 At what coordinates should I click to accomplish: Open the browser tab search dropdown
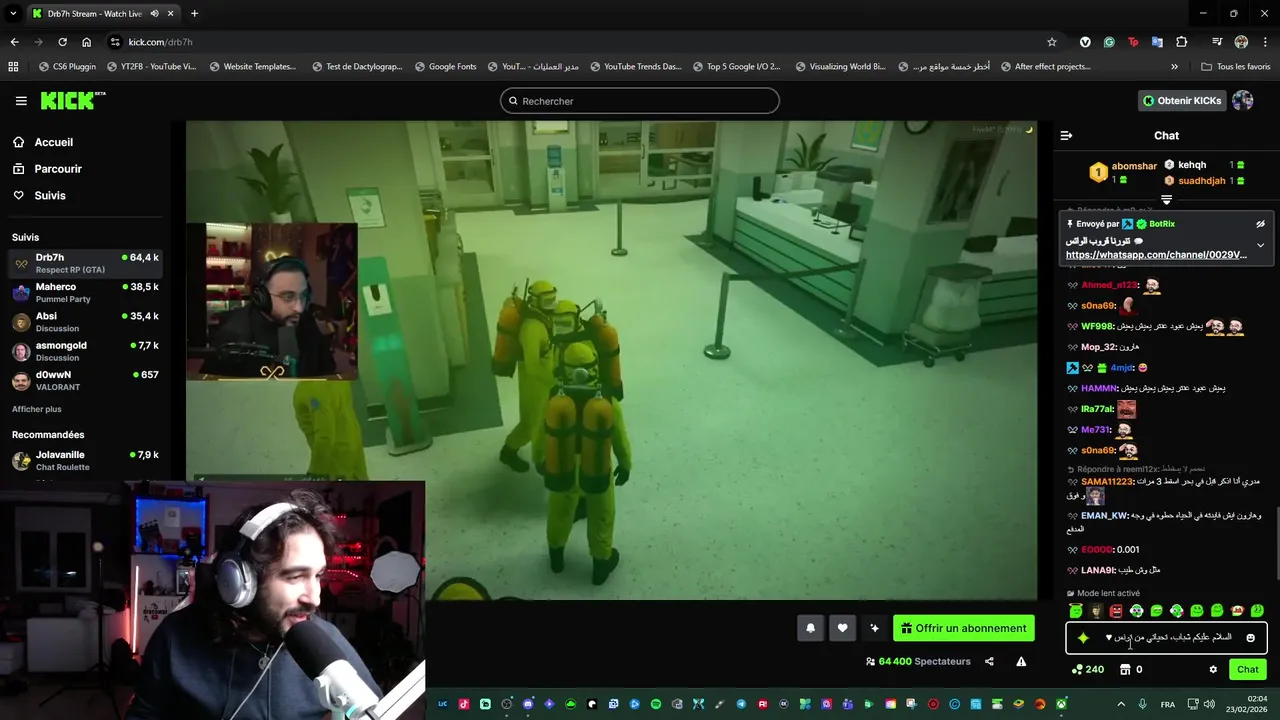[13, 14]
